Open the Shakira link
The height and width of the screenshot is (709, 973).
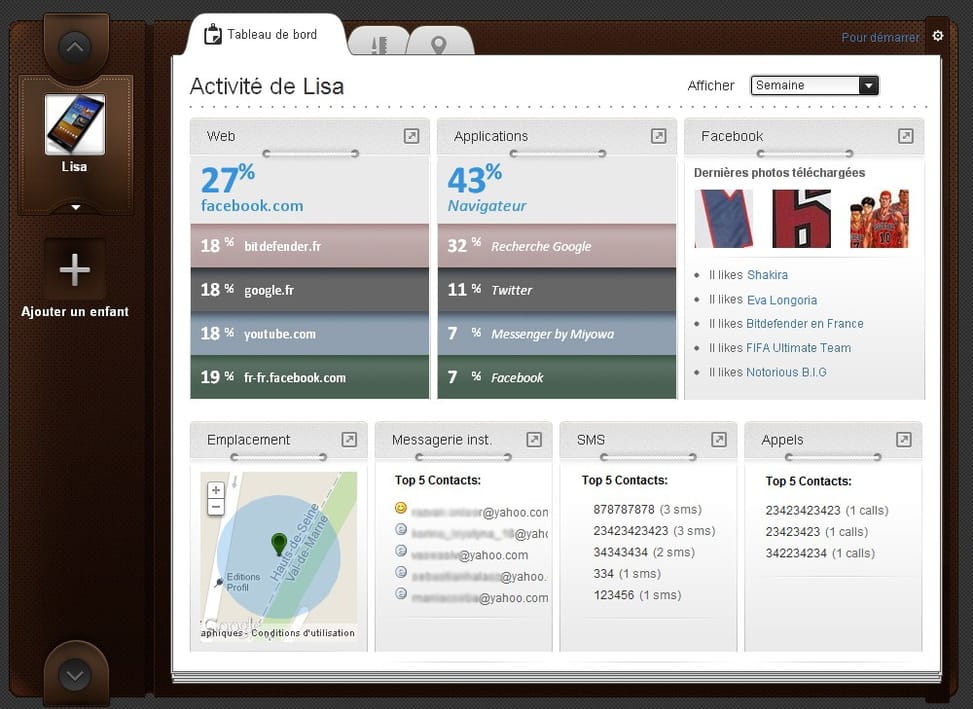coord(767,275)
